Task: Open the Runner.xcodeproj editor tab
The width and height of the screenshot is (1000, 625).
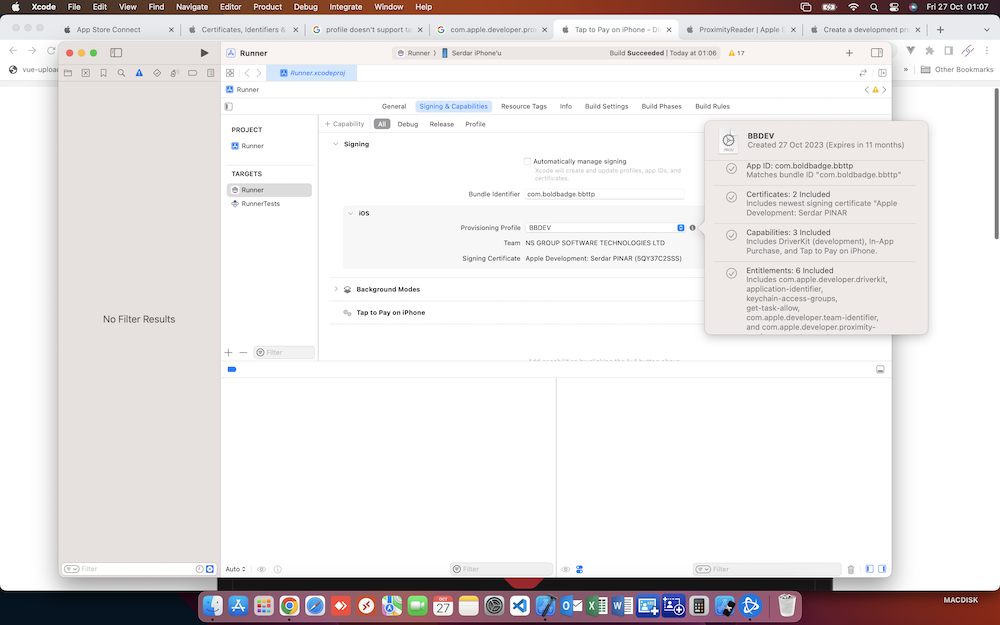Action: tap(312, 73)
